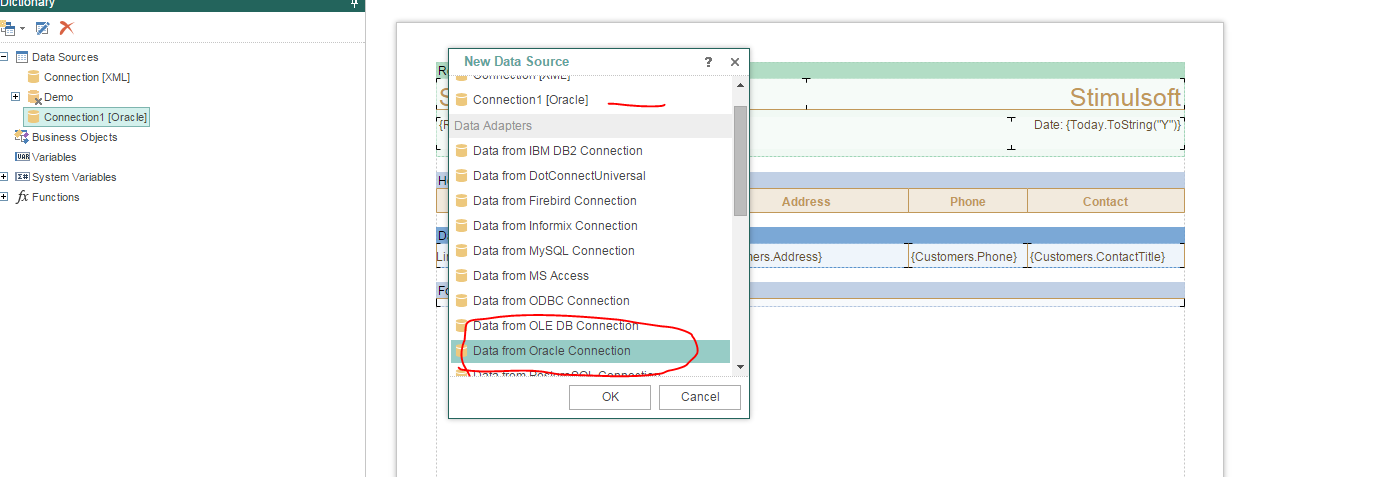Screen dimensions: 1375x477
Task: Select Variables in the dictionary tree
Action: click(54, 157)
